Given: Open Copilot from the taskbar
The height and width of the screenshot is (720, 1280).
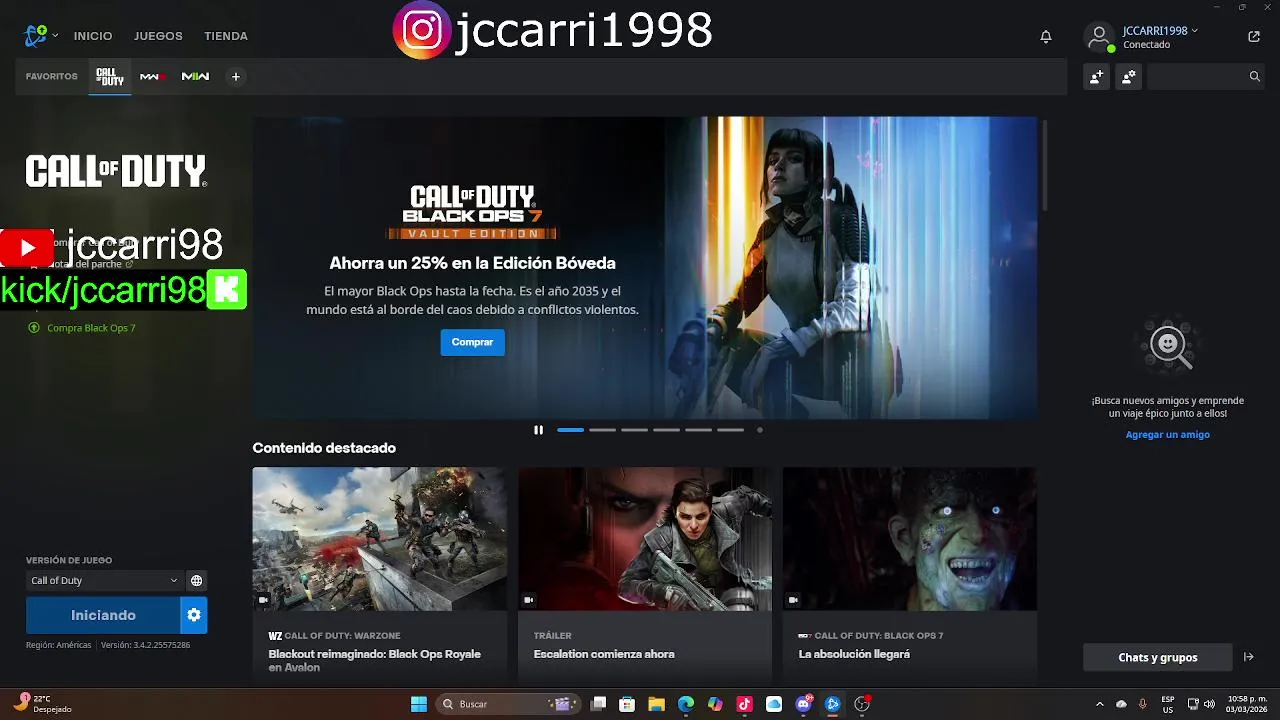Looking at the screenshot, I should [715, 704].
